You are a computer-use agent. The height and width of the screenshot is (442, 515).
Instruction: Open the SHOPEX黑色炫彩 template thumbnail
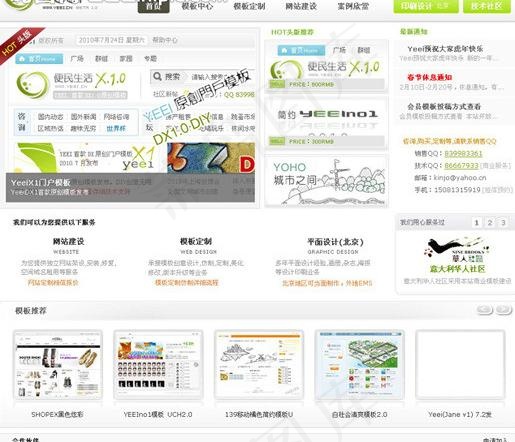click(58, 365)
